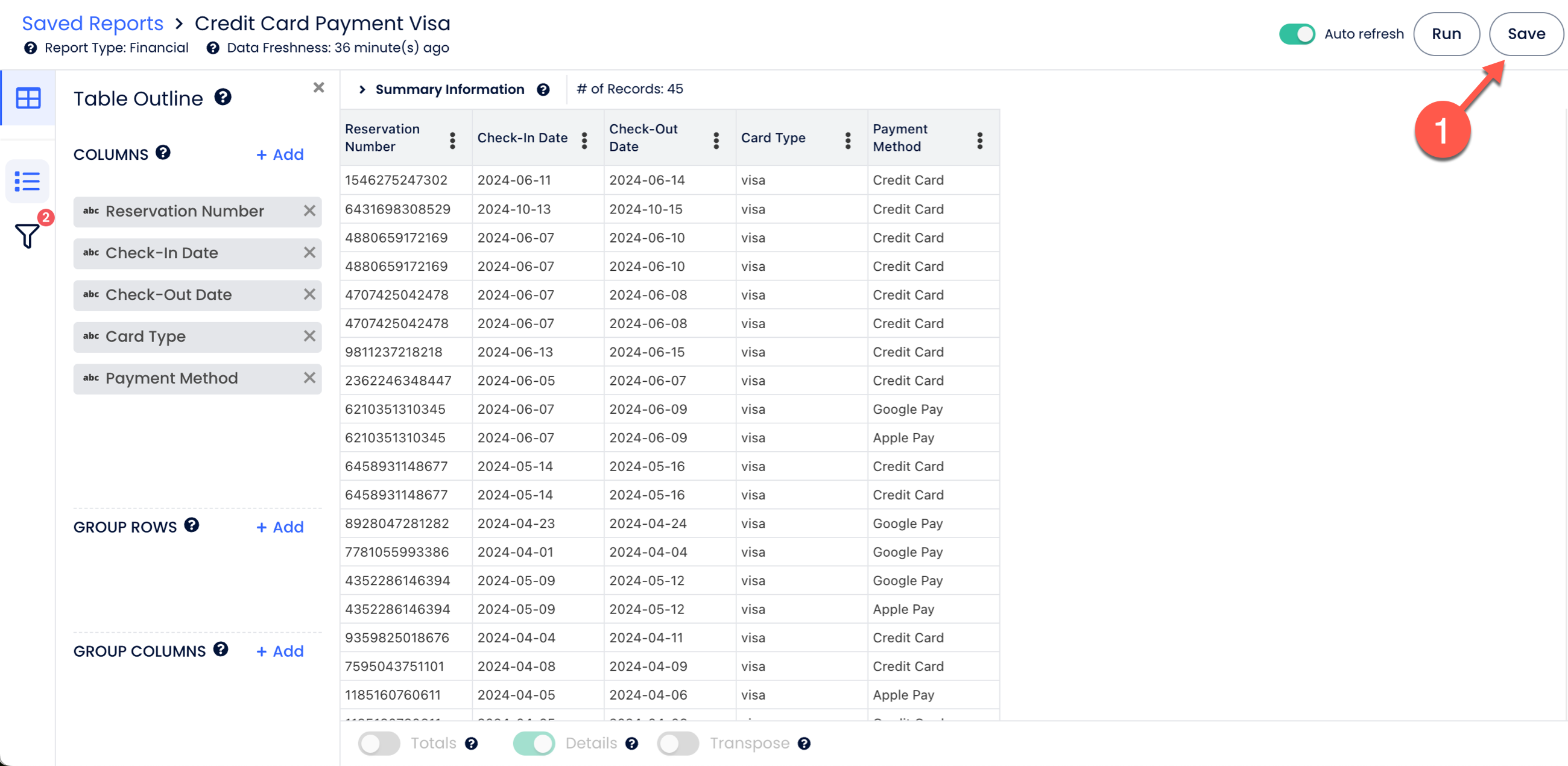Open the Check-In Date column menu
The height and width of the screenshot is (766, 1568).
point(584,140)
